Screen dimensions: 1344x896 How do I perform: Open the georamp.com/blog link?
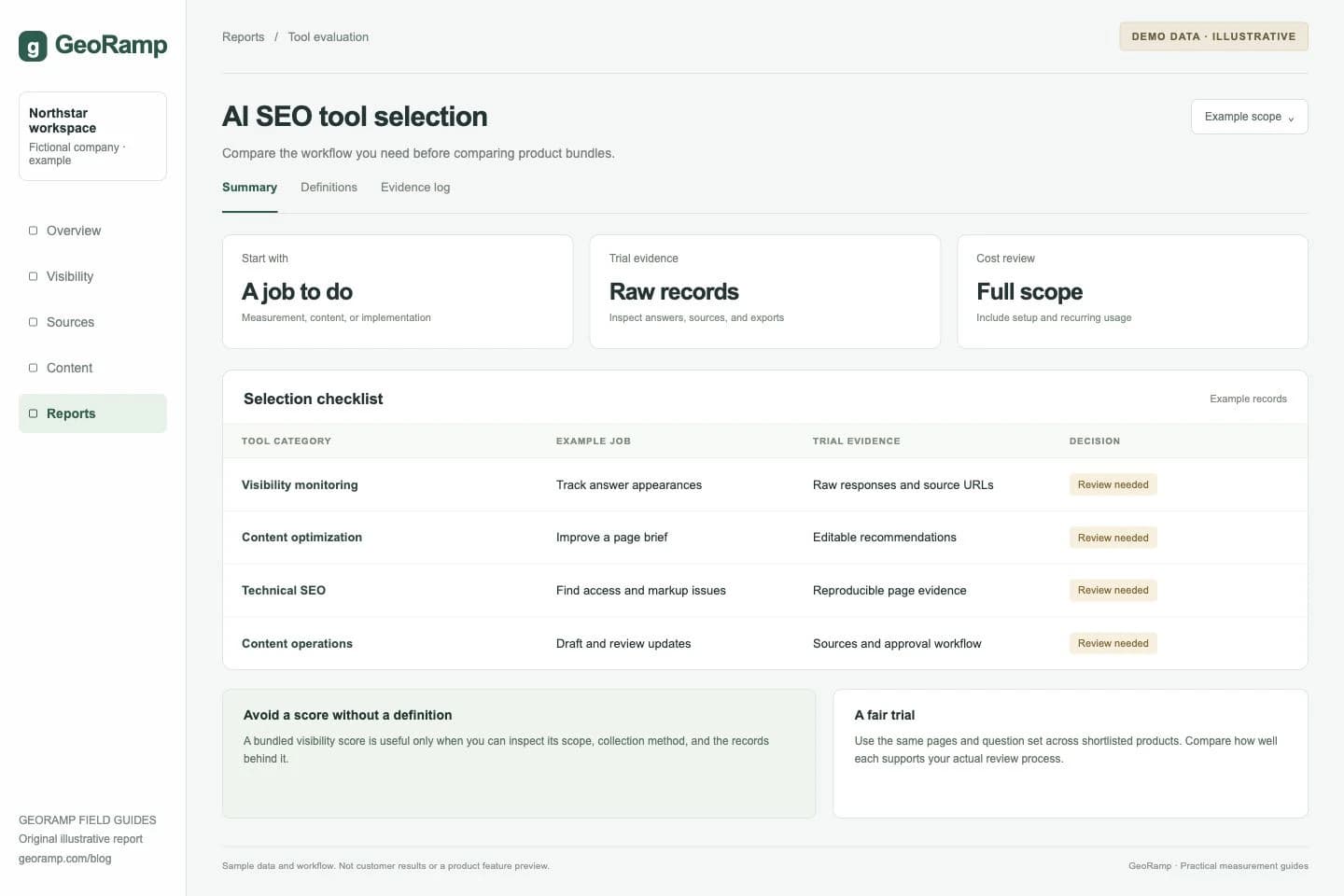[64, 859]
